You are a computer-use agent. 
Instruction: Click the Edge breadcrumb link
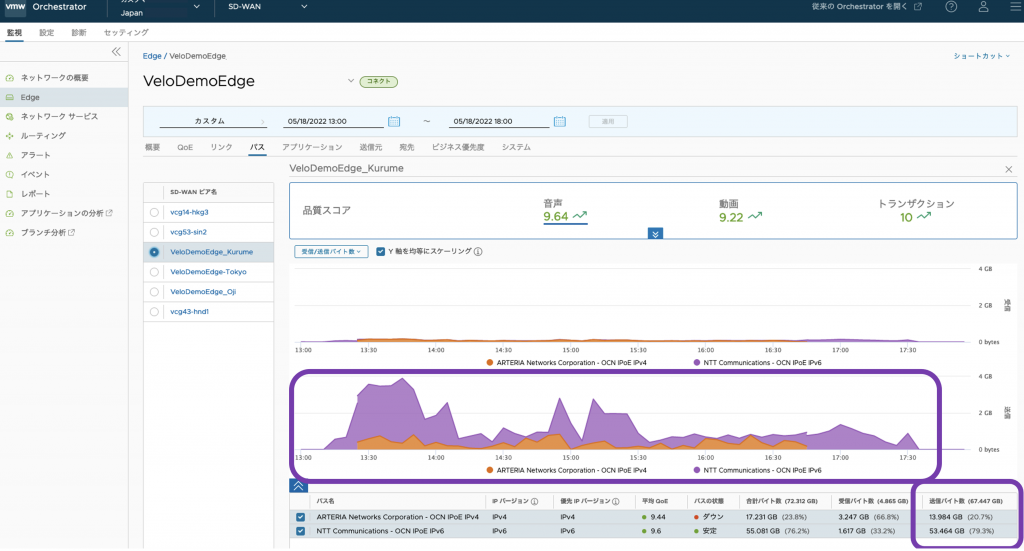(x=152, y=56)
